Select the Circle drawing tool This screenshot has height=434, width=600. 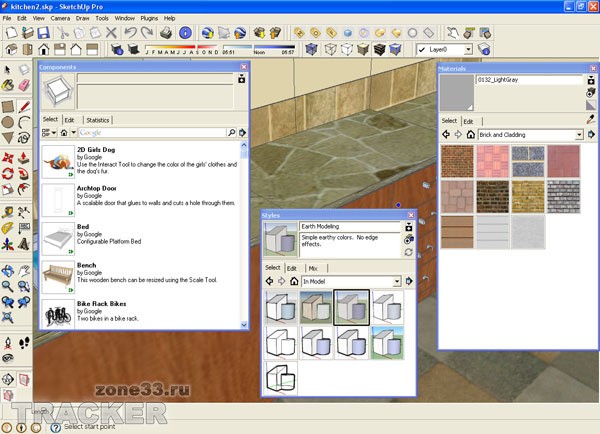tap(8, 122)
